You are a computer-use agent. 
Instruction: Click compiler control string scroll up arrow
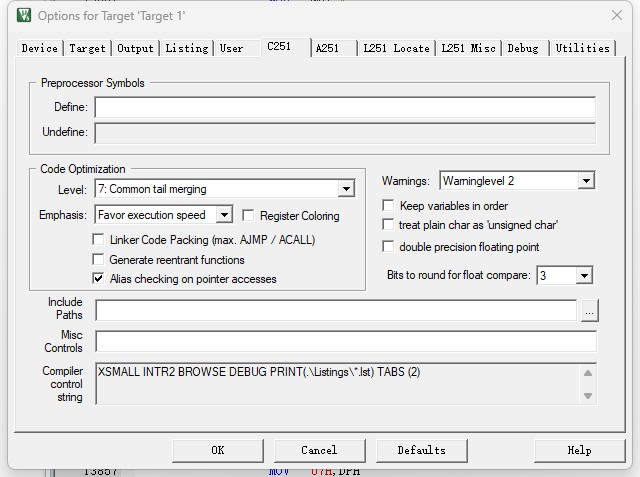pyautogui.click(x=588, y=373)
